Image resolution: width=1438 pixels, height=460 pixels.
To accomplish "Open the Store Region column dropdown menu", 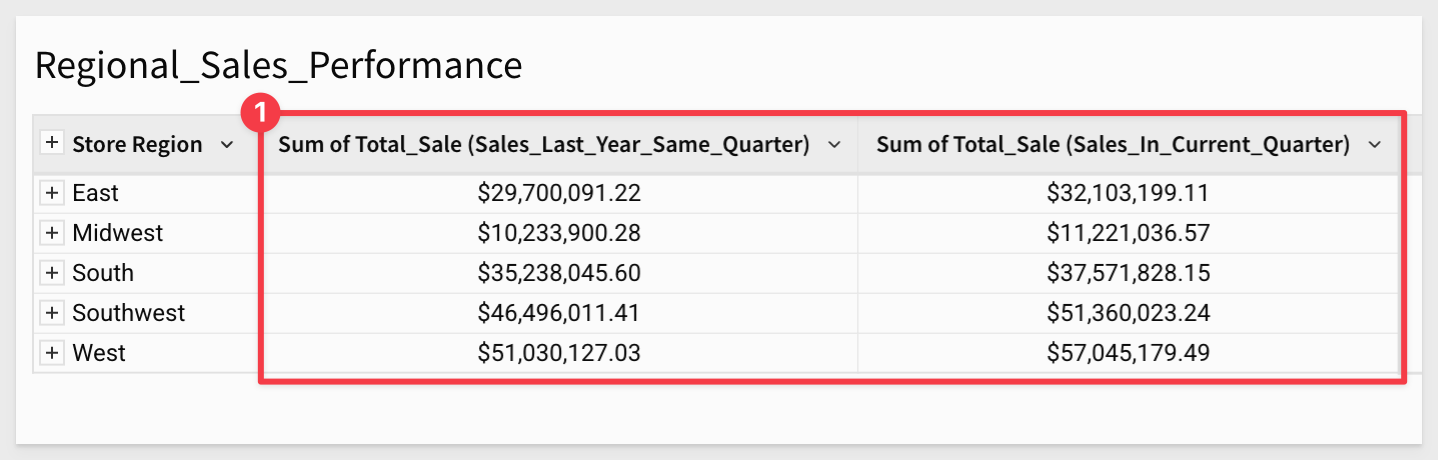I will tap(227, 145).
